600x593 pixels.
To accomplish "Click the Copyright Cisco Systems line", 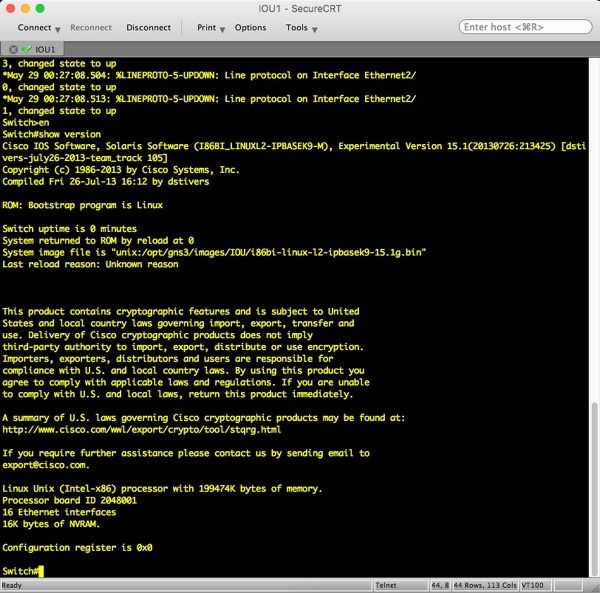I will click(121, 170).
